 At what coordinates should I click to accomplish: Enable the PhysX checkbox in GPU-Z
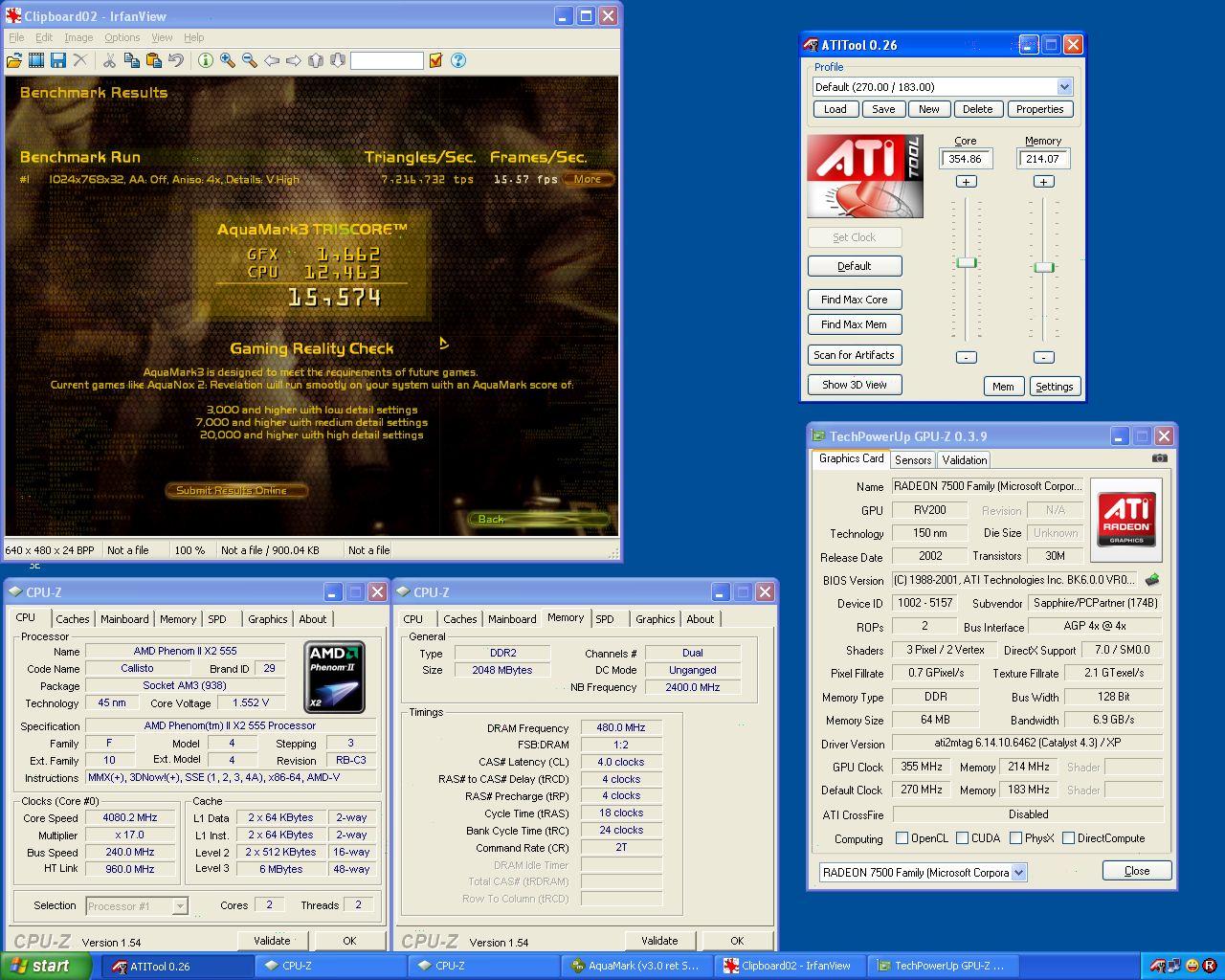(x=1015, y=838)
